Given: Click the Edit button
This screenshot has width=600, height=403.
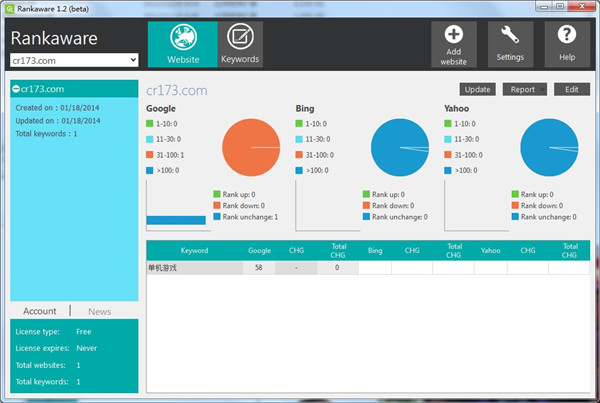Looking at the screenshot, I should coord(572,90).
